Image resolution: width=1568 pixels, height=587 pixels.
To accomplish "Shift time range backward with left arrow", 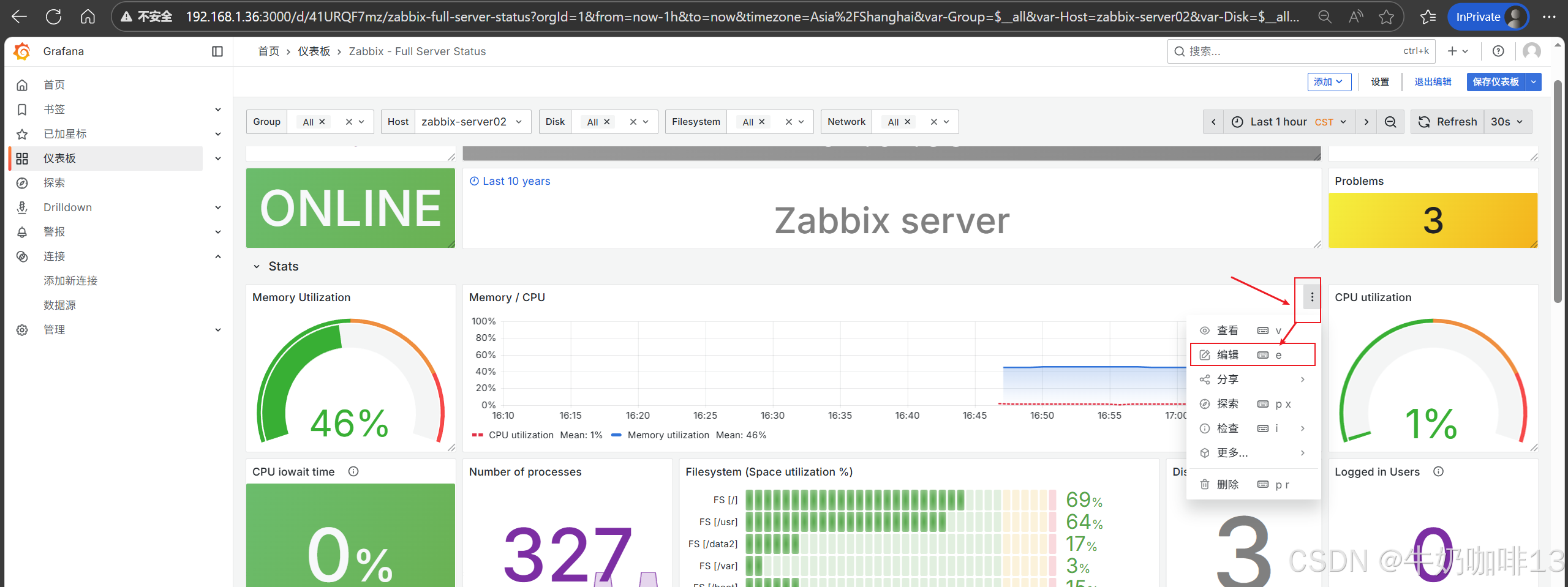I will 1213,122.
